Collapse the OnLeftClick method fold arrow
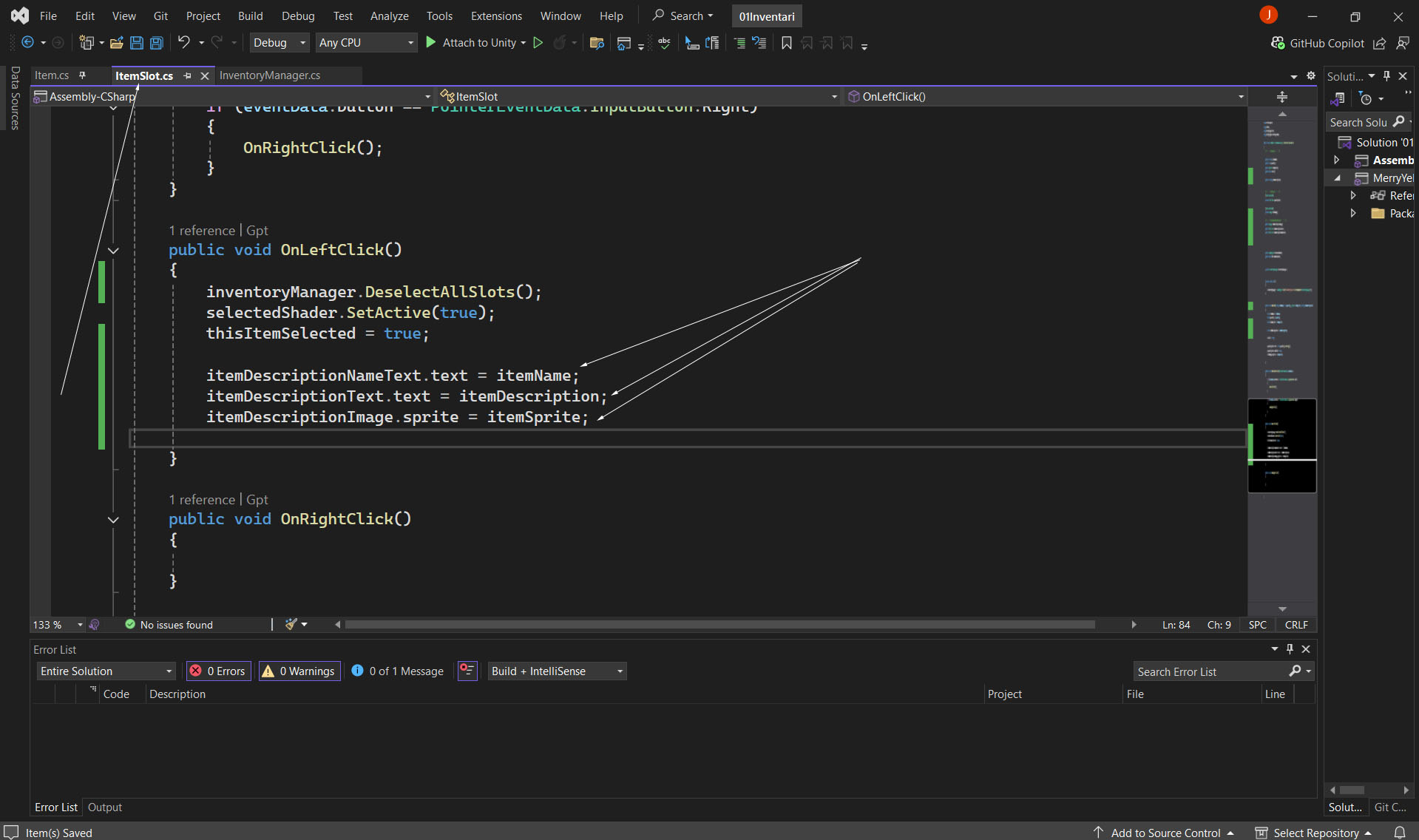Image resolution: width=1419 pixels, height=840 pixels. pos(113,251)
